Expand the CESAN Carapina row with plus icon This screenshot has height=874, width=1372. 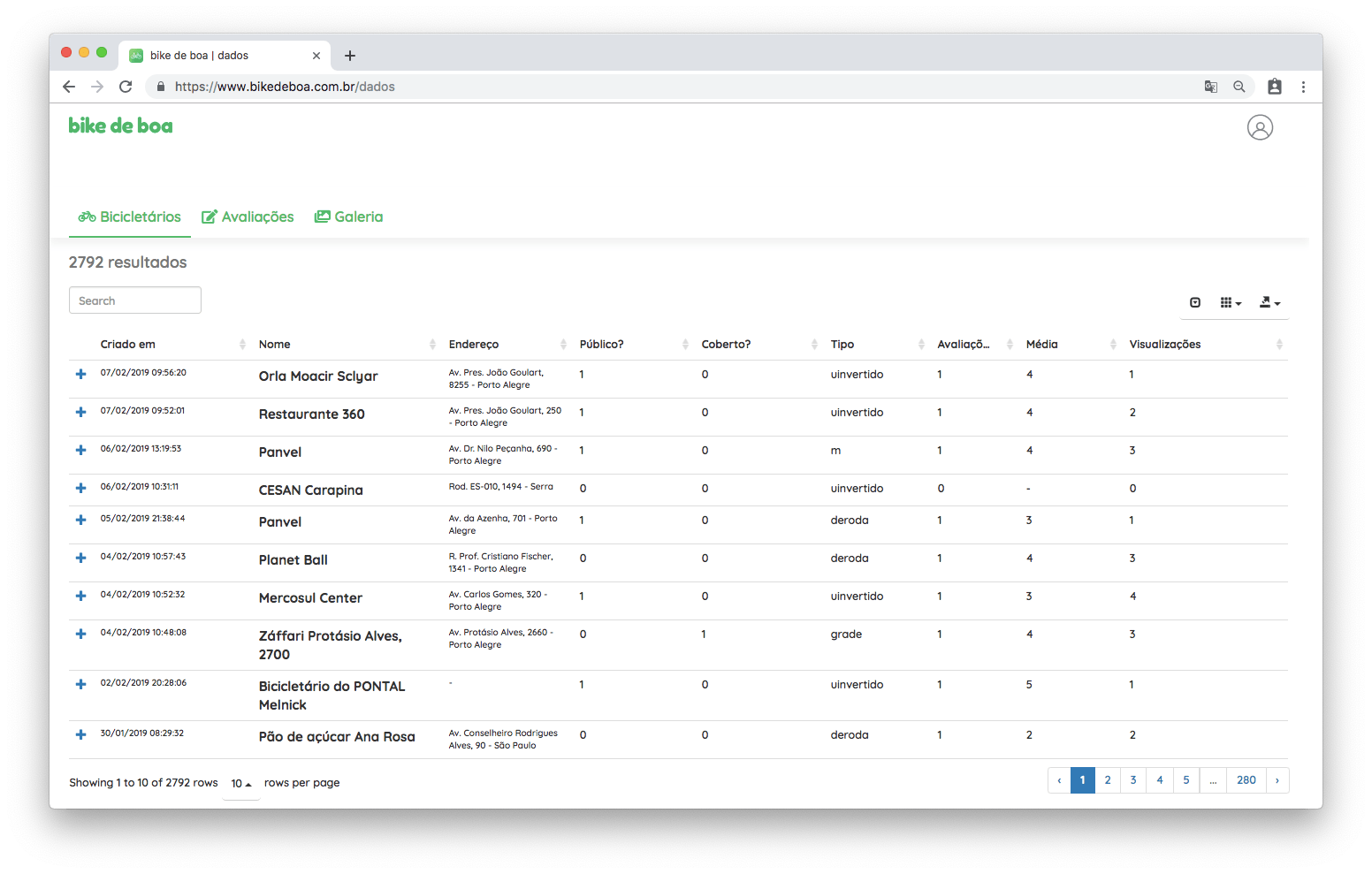tap(80, 489)
